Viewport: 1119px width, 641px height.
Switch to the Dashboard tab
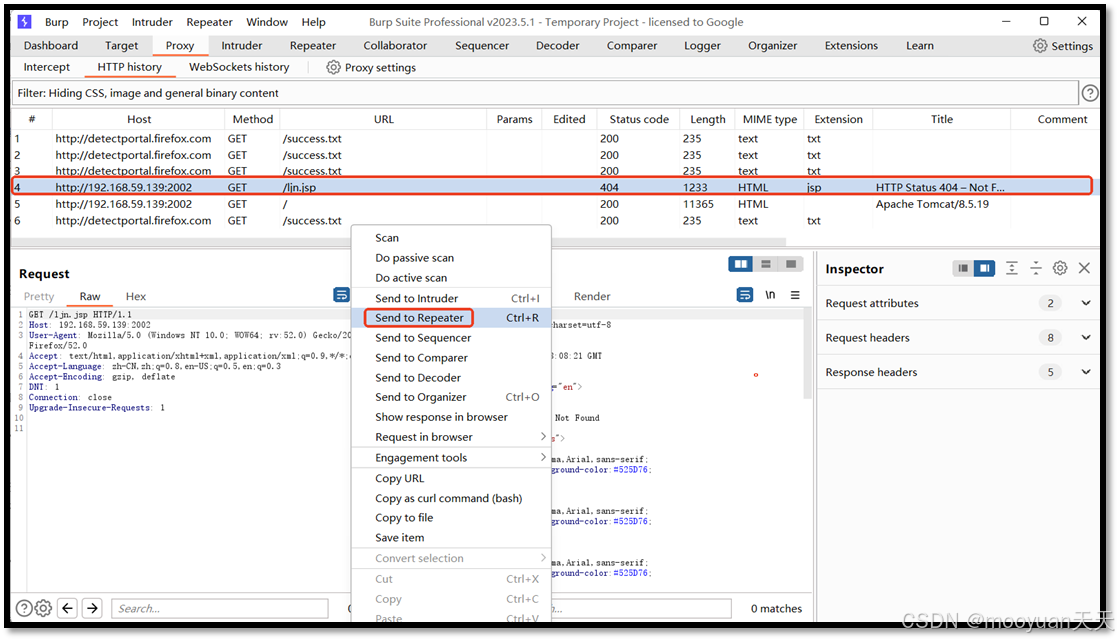(x=51, y=46)
